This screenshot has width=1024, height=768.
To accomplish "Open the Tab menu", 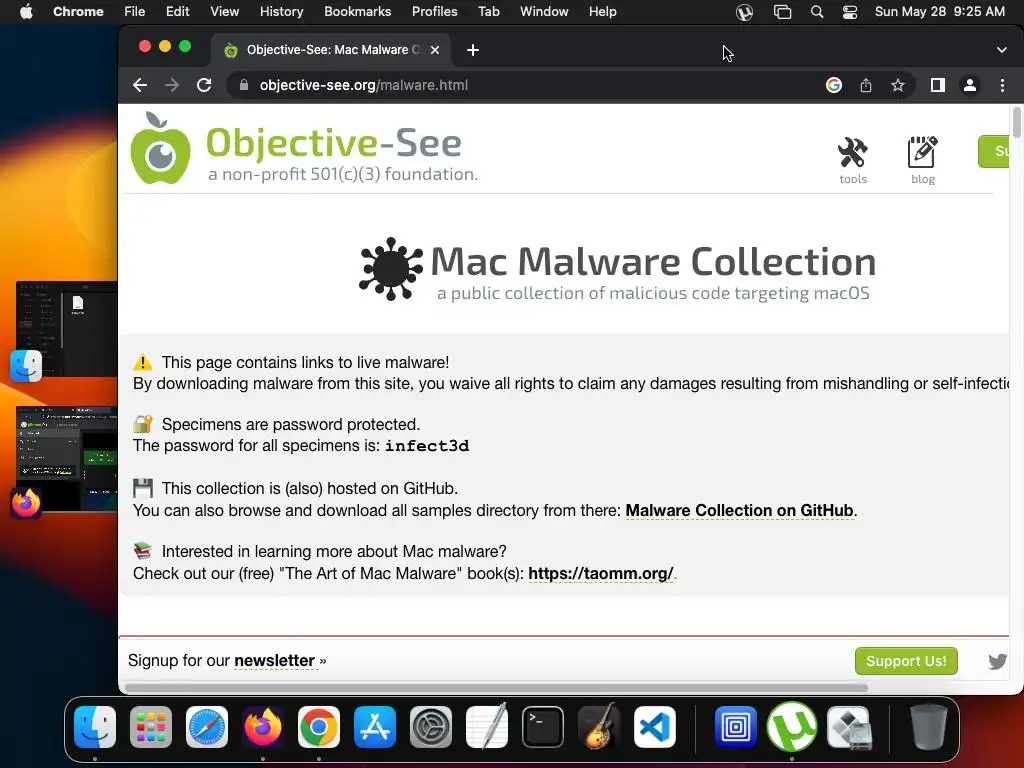I will click(488, 11).
